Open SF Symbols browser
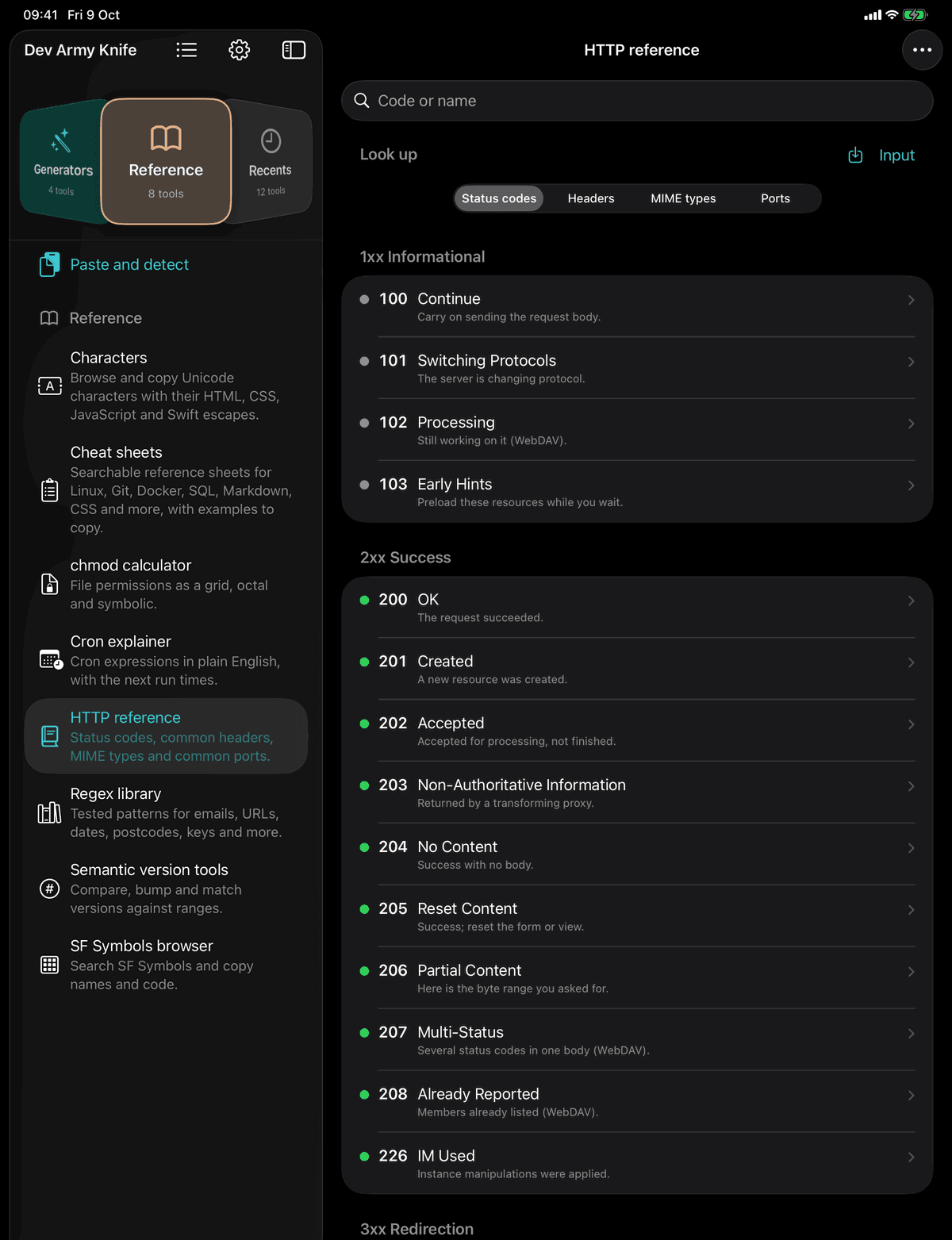952x1240 pixels. pyautogui.click(x=165, y=965)
